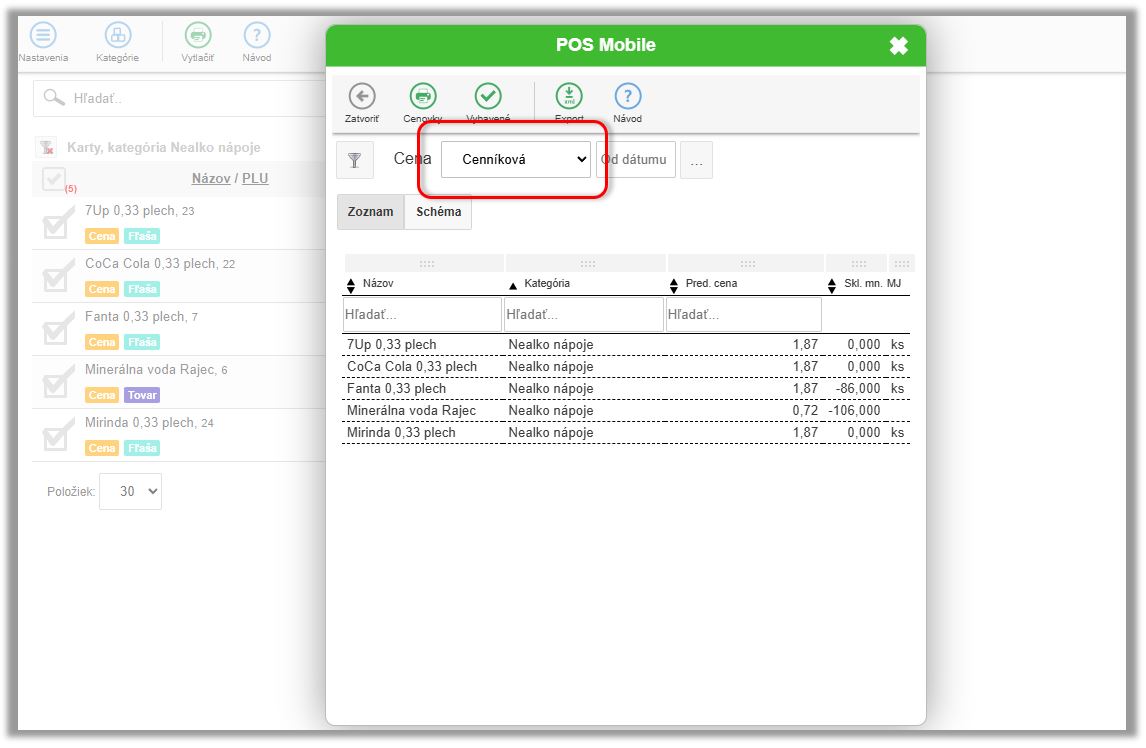Switch to the Schéma tab
Image resolution: width=1146 pixels, height=748 pixels.
pyautogui.click(x=438, y=212)
